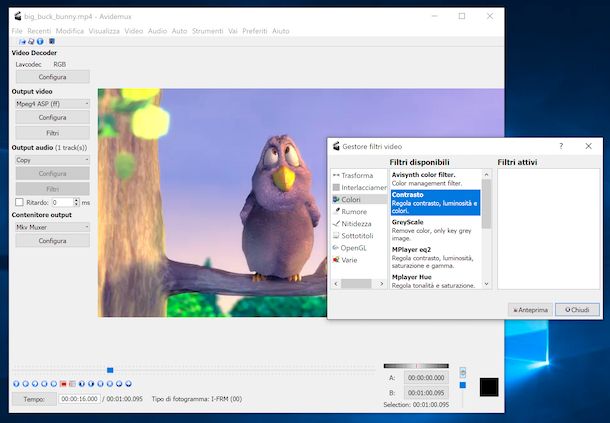The width and height of the screenshot is (610, 423).
Task: Open the Auto menu
Action: pyautogui.click(x=179, y=31)
